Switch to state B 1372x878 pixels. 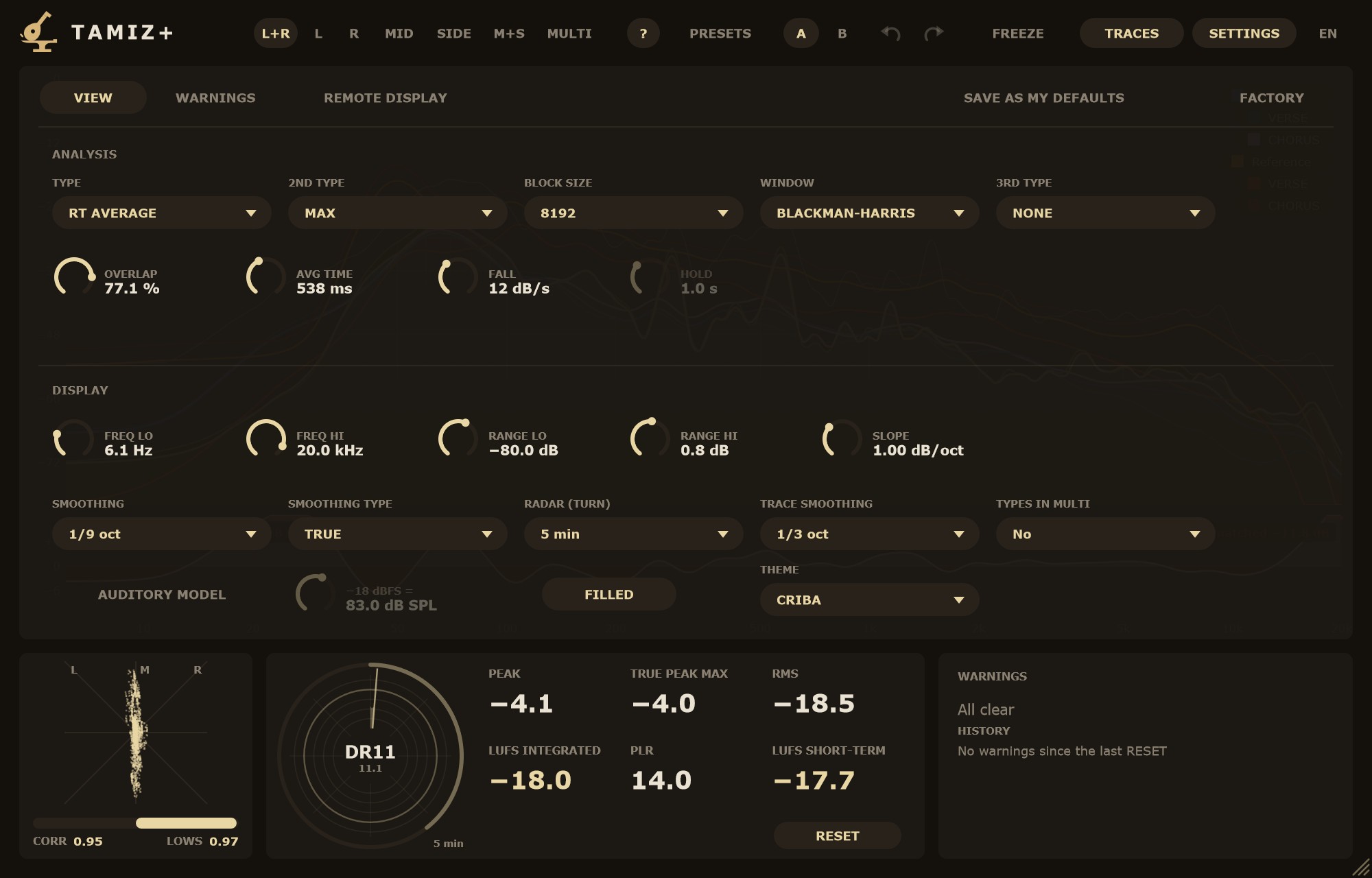tap(842, 33)
